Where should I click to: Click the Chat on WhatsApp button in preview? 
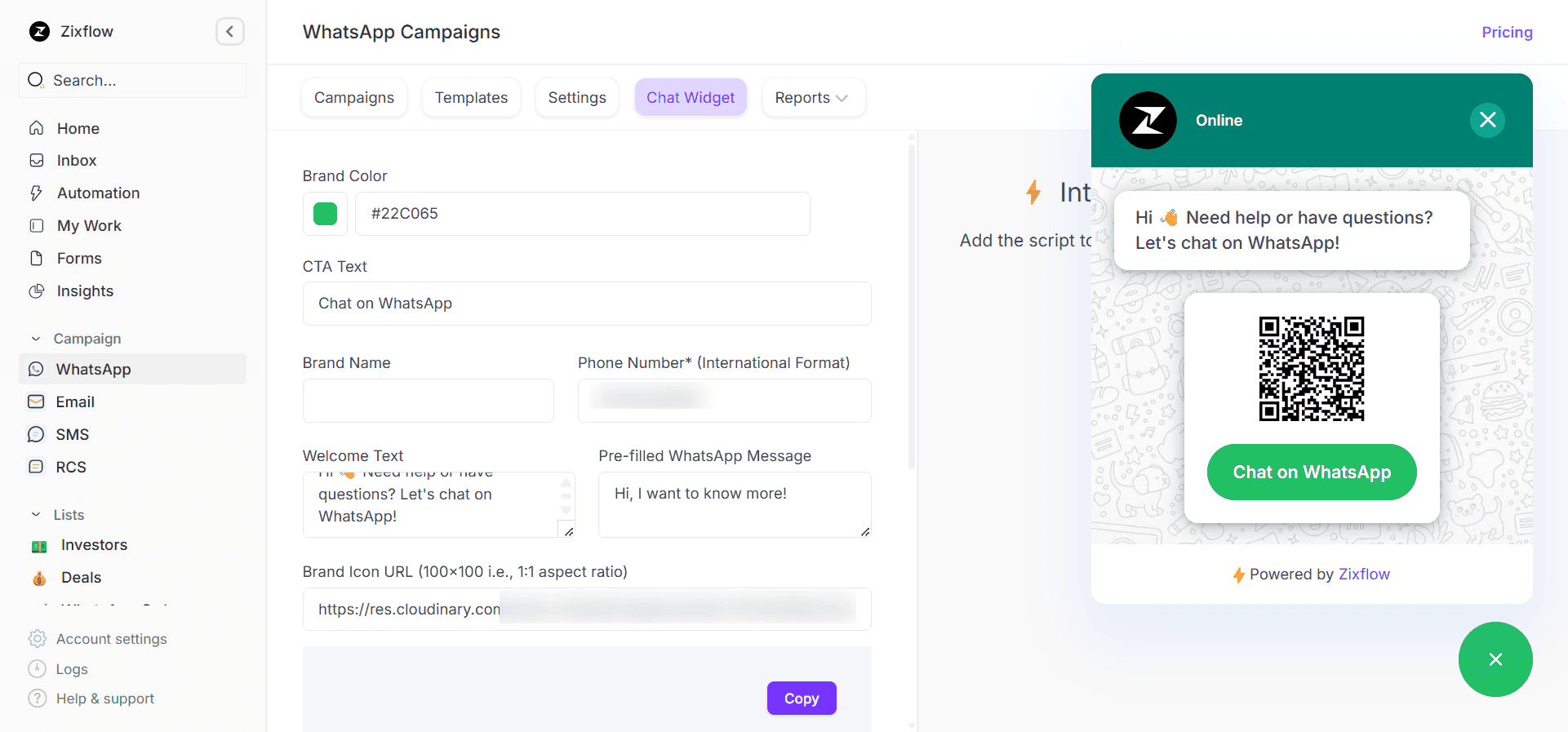(1312, 472)
